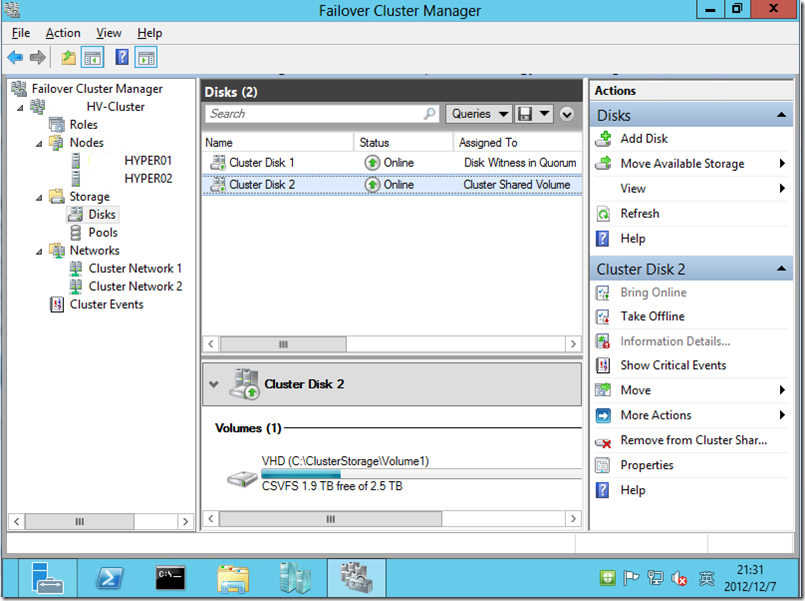Click the Action Center flag tray icon
Viewport: 805px width, 601px height.
click(631, 578)
